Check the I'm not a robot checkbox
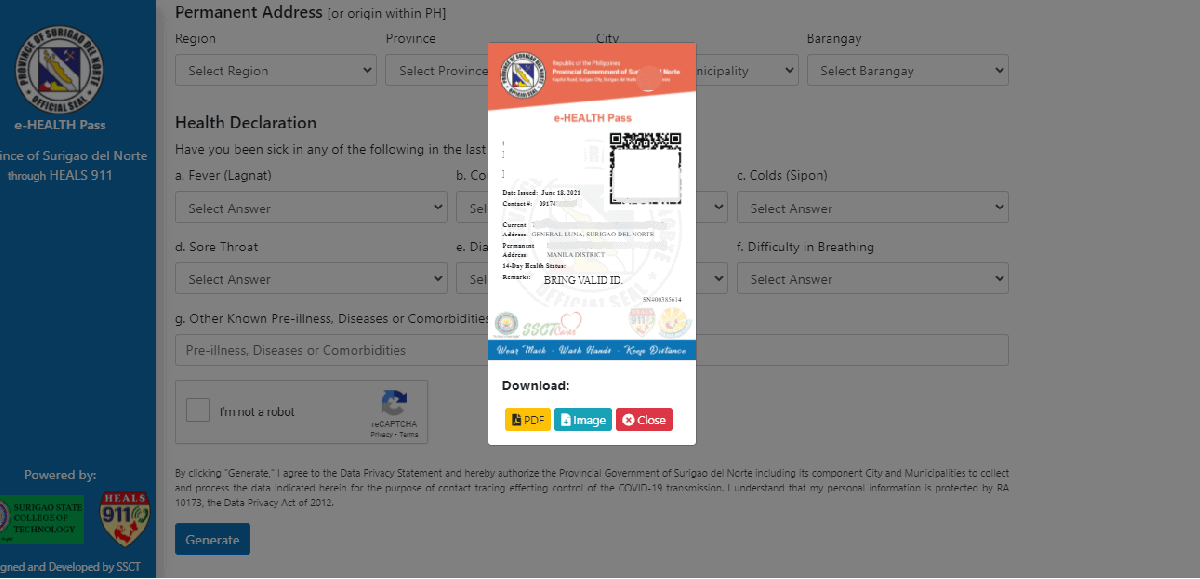The height and width of the screenshot is (579, 1200). pos(198,411)
